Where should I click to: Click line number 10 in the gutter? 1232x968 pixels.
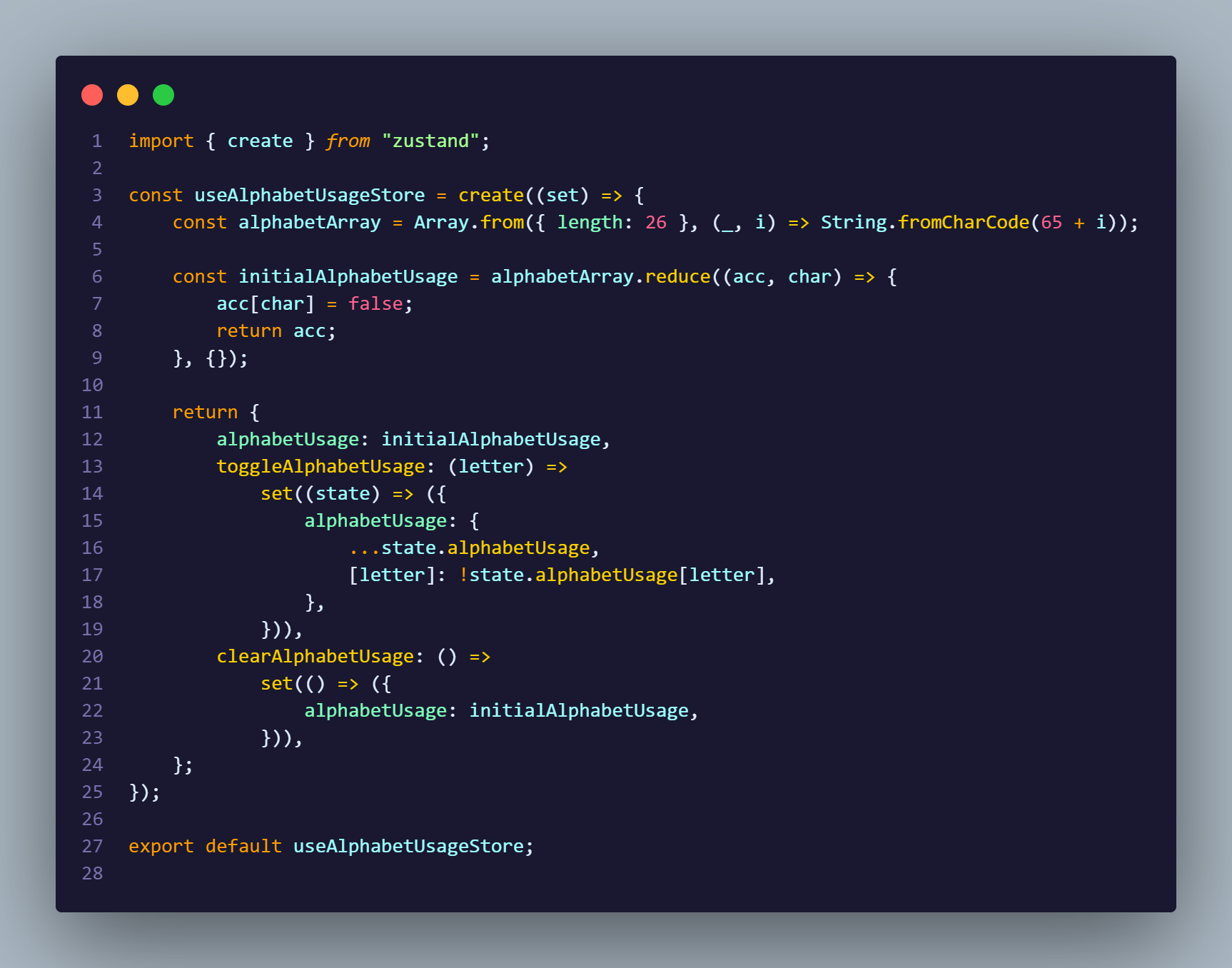[92, 385]
